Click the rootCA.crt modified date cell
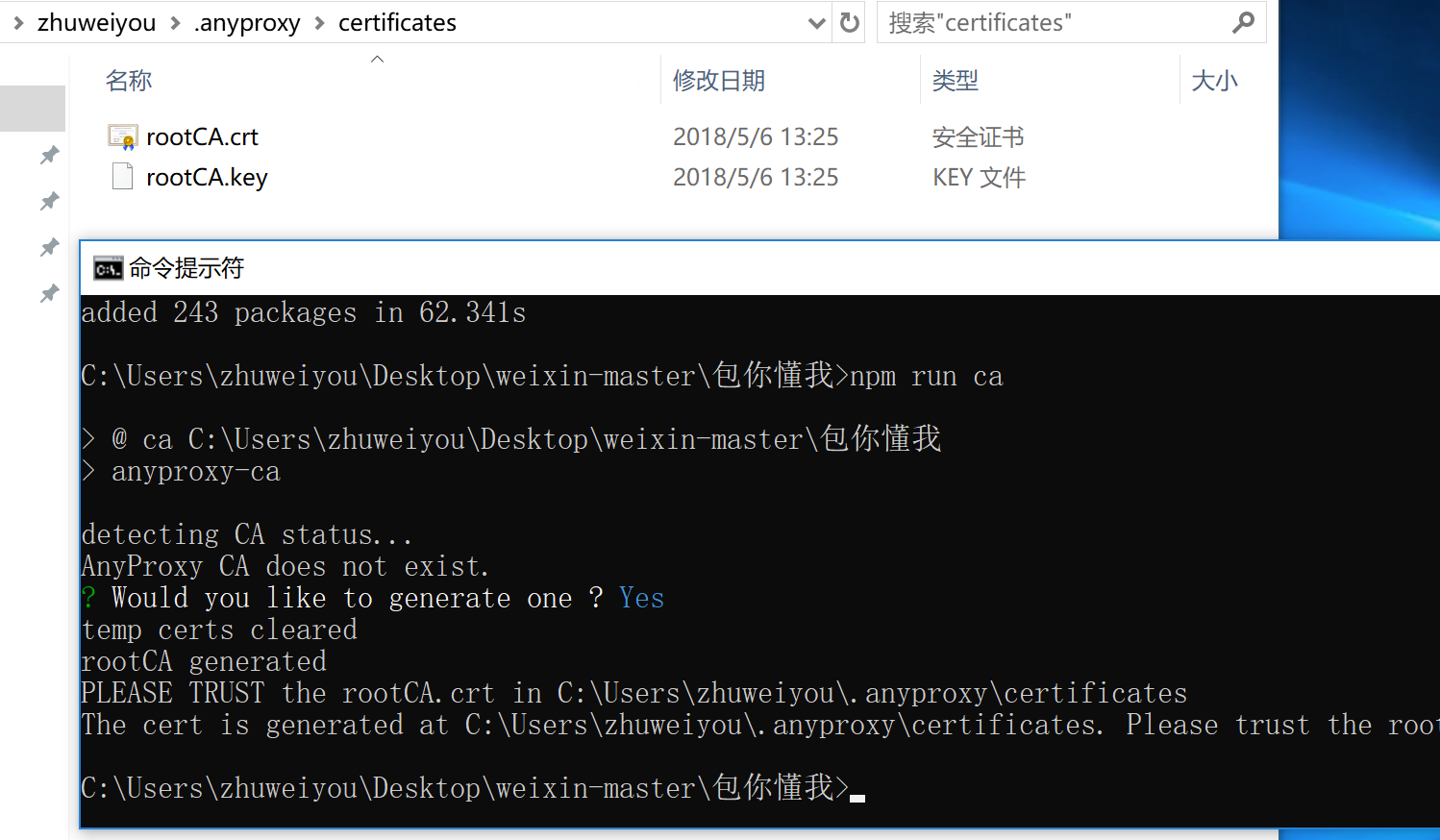Image resolution: width=1440 pixels, height=840 pixels. click(756, 137)
